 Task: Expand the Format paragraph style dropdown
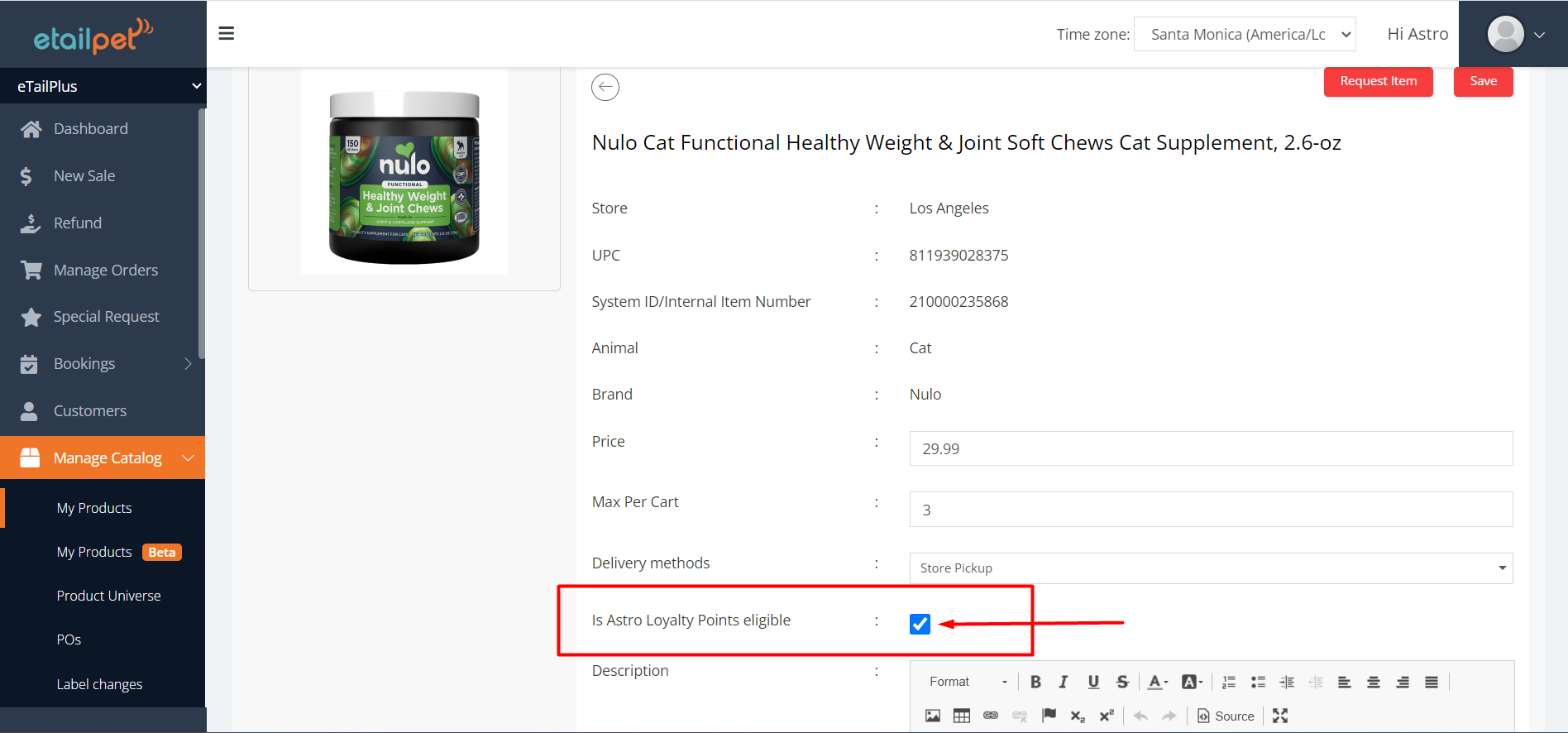(968, 682)
